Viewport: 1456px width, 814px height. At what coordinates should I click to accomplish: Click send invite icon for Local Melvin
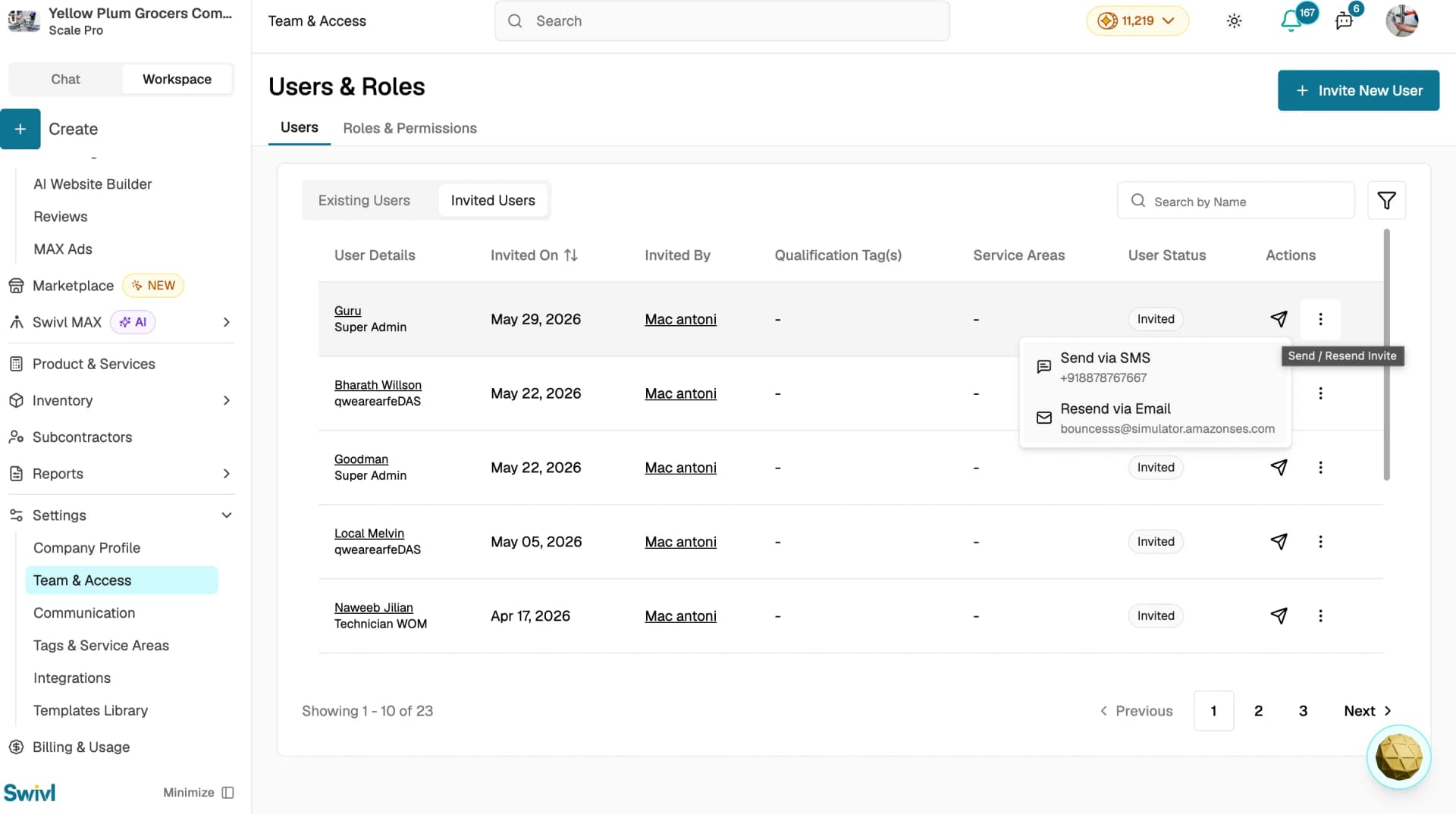pos(1279,542)
